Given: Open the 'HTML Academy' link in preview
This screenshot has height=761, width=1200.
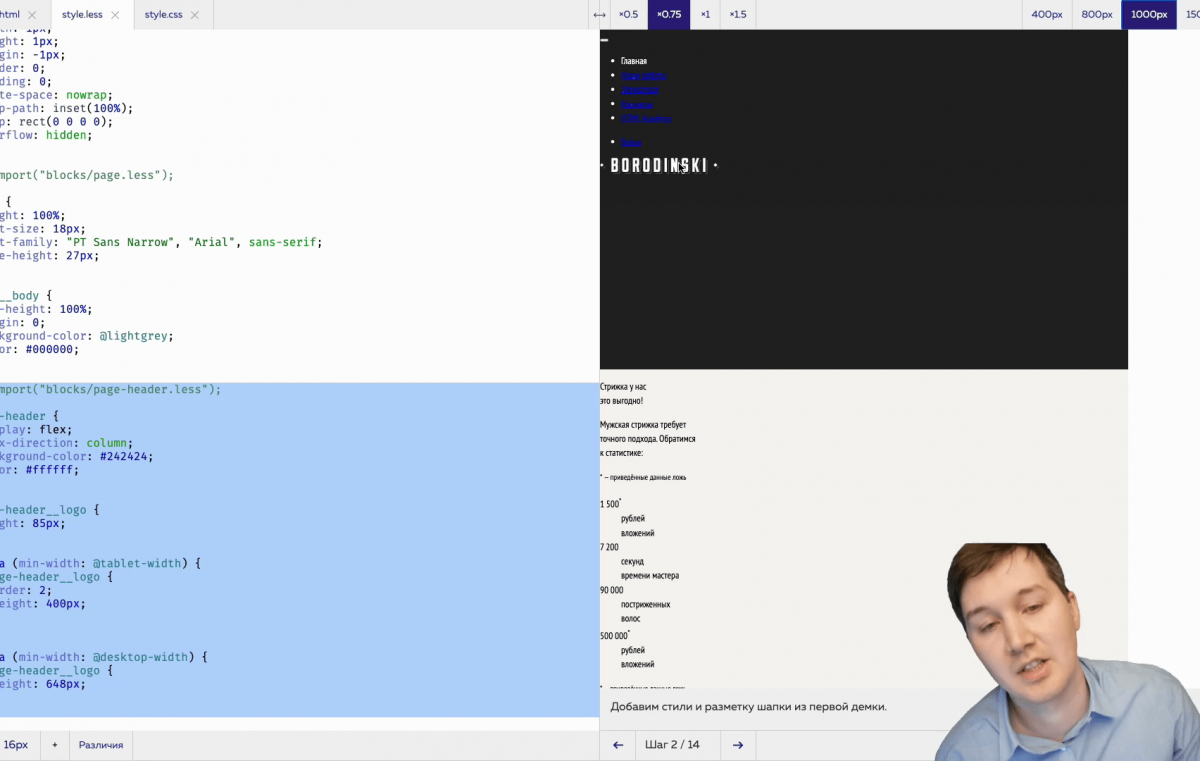Looking at the screenshot, I should coord(646,119).
